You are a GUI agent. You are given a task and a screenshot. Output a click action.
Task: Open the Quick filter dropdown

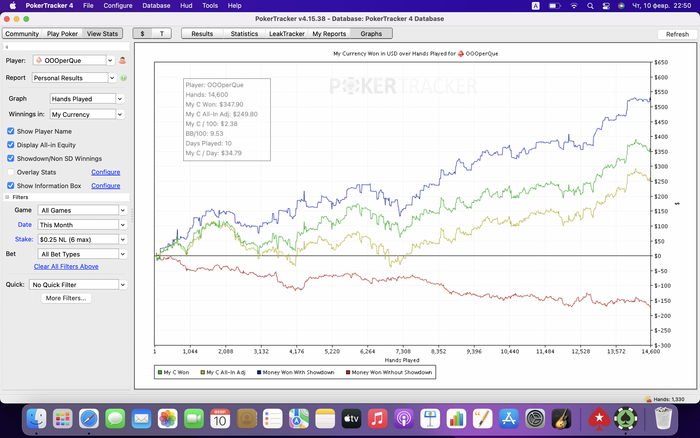click(x=78, y=284)
